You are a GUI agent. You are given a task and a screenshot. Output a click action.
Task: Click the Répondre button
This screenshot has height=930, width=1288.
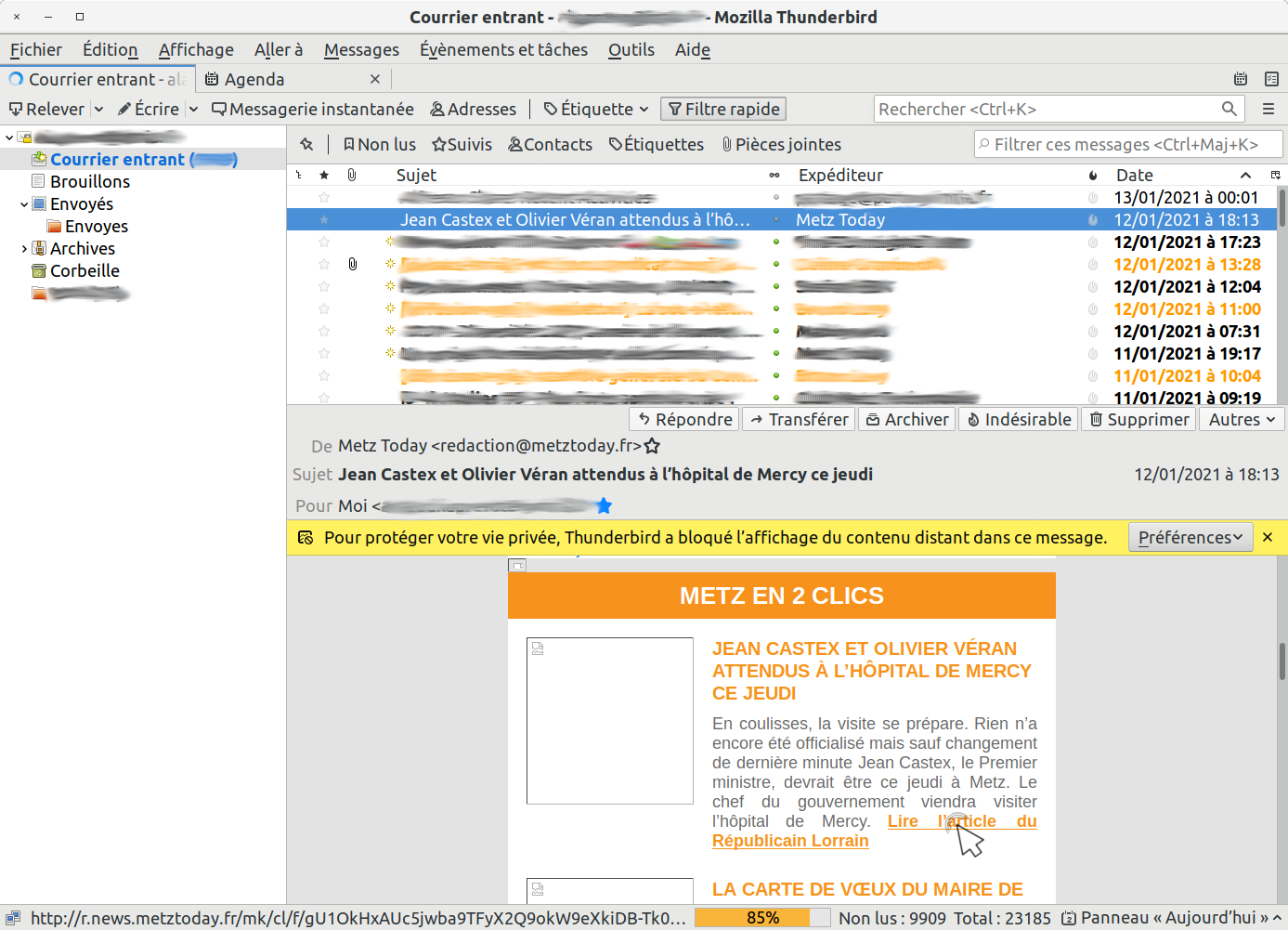click(x=684, y=420)
